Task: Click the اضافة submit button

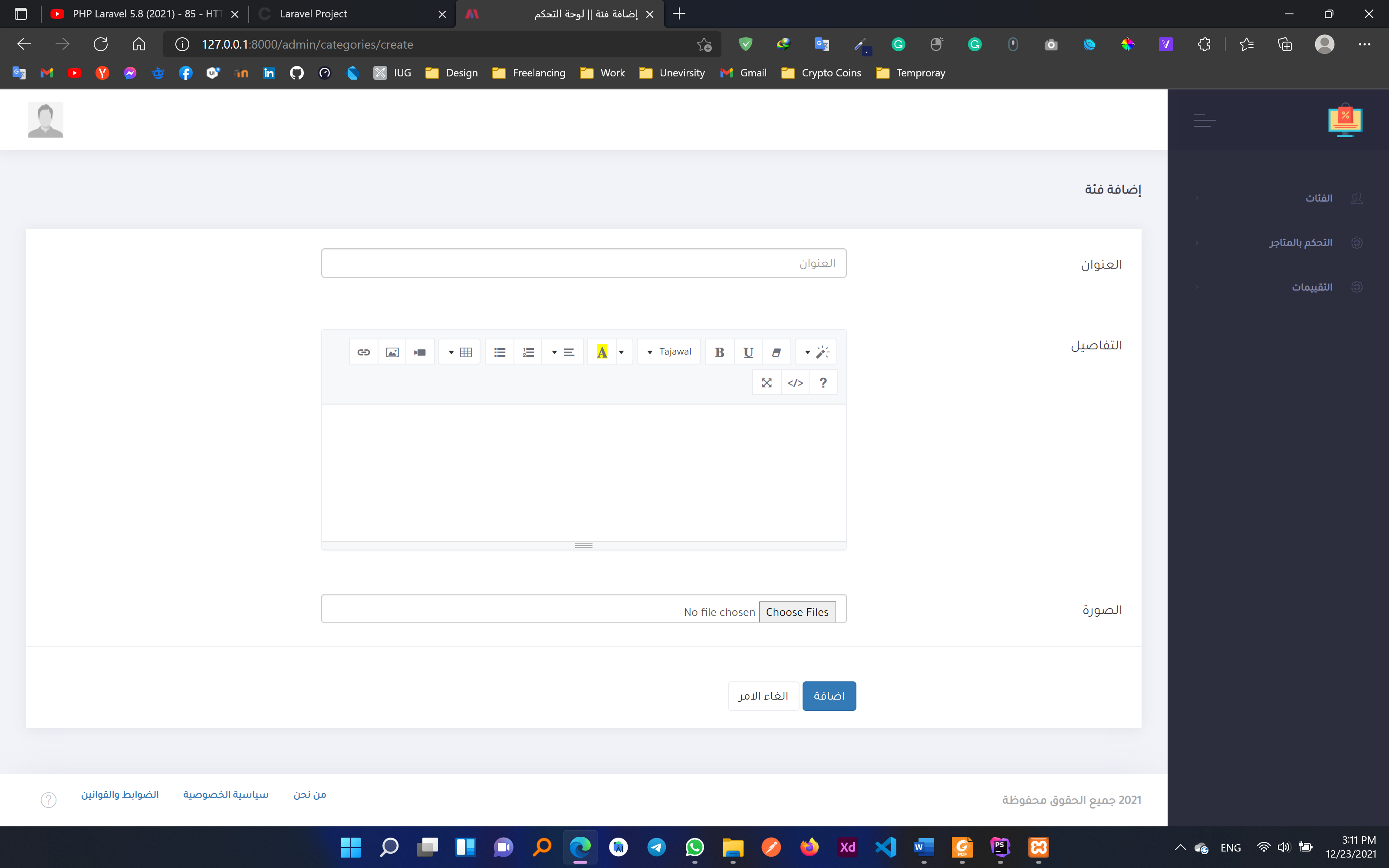Action: [829, 695]
